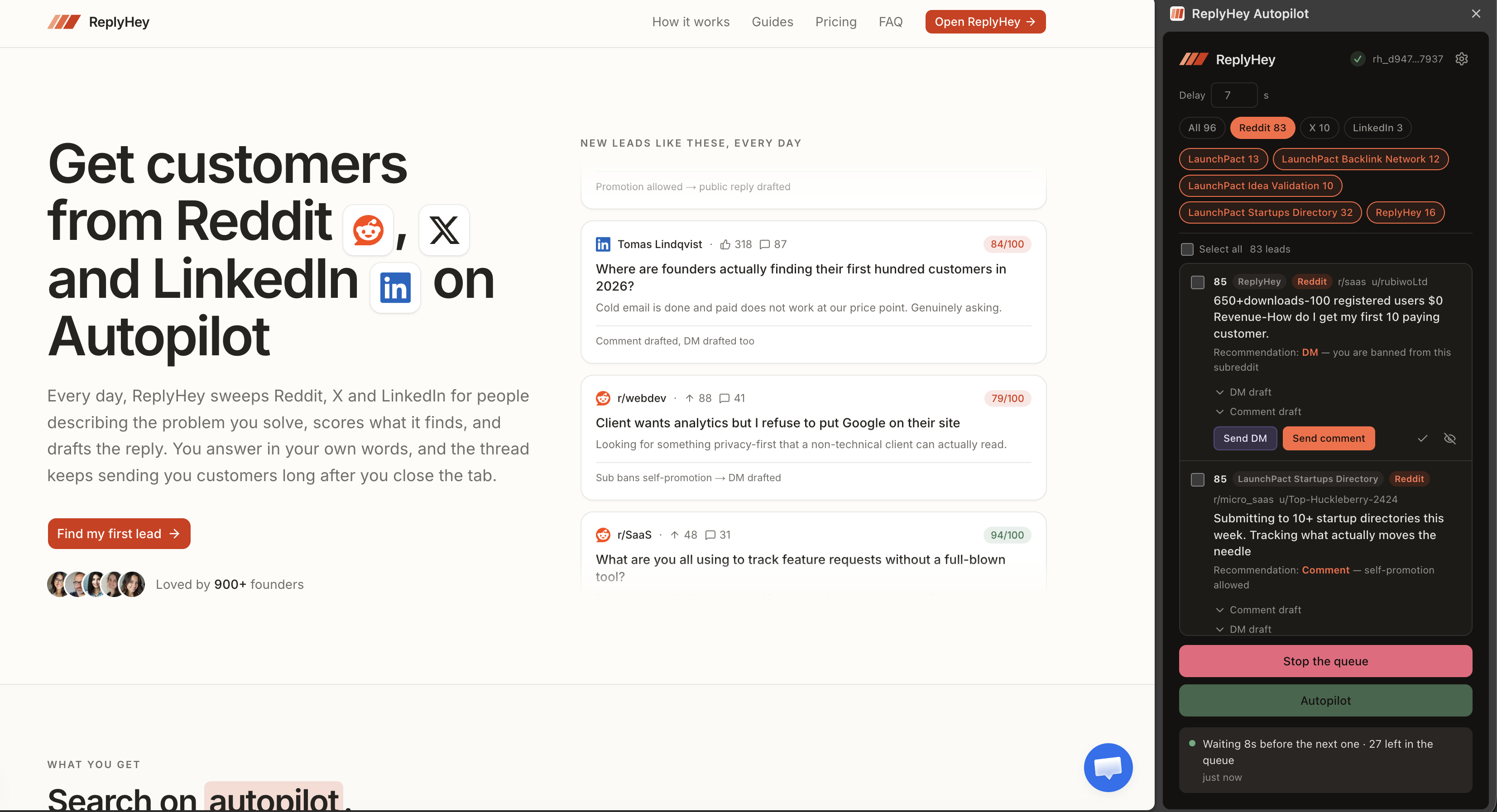
Task: Click the Send comment button
Action: pos(1329,439)
